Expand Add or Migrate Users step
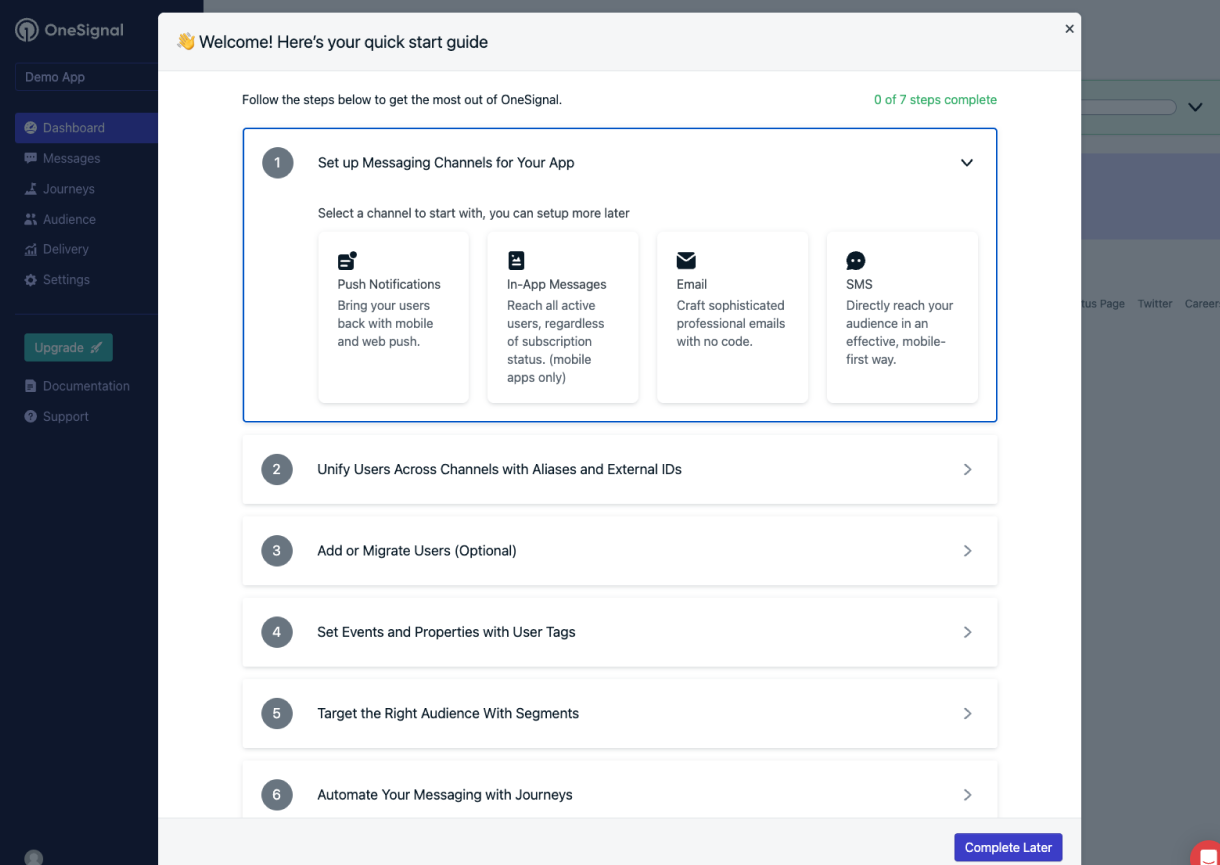This screenshot has width=1220, height=865. [x=620, y=551]
